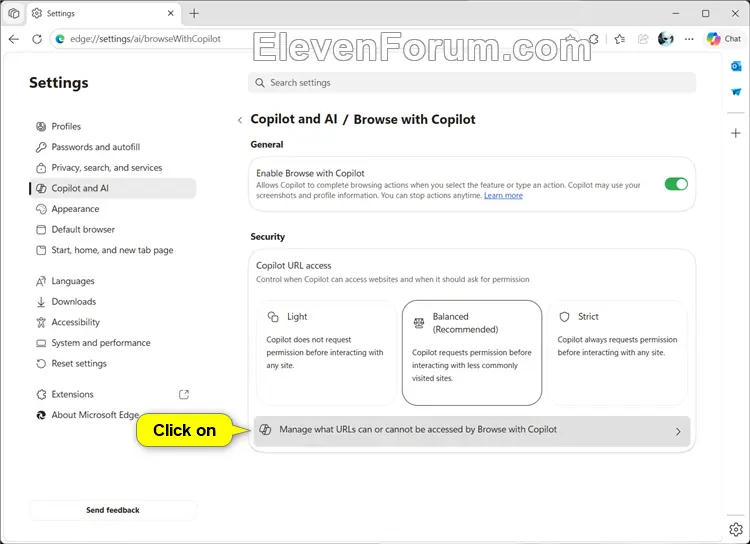Open the profile avatar menu

666,39
